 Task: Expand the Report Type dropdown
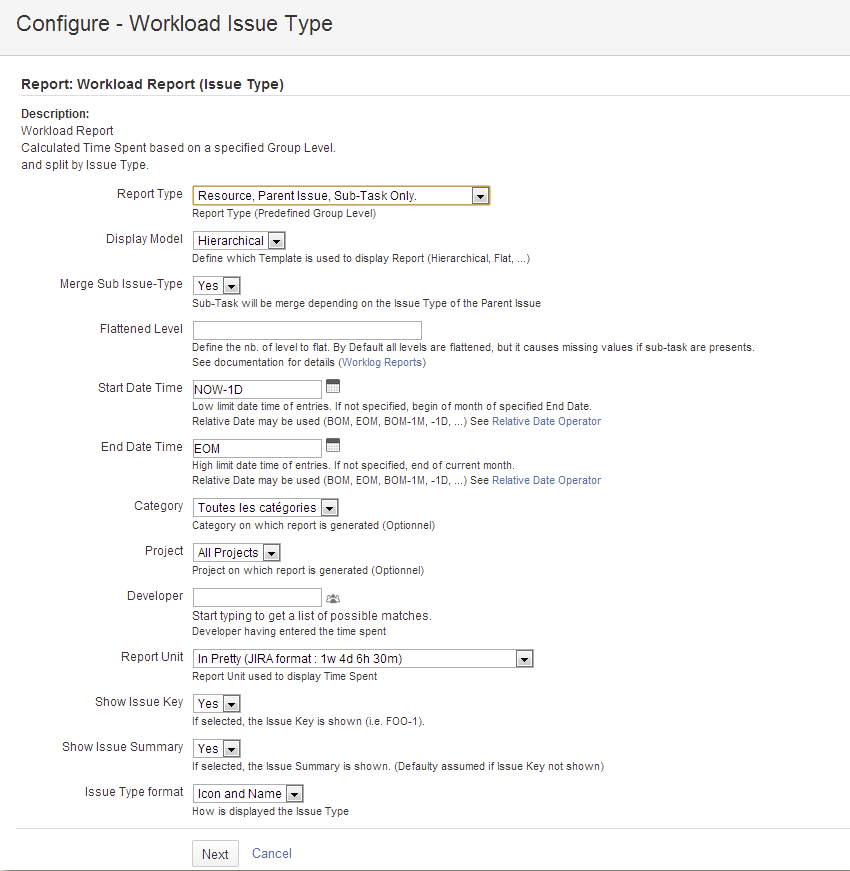(x=341, y=196)
